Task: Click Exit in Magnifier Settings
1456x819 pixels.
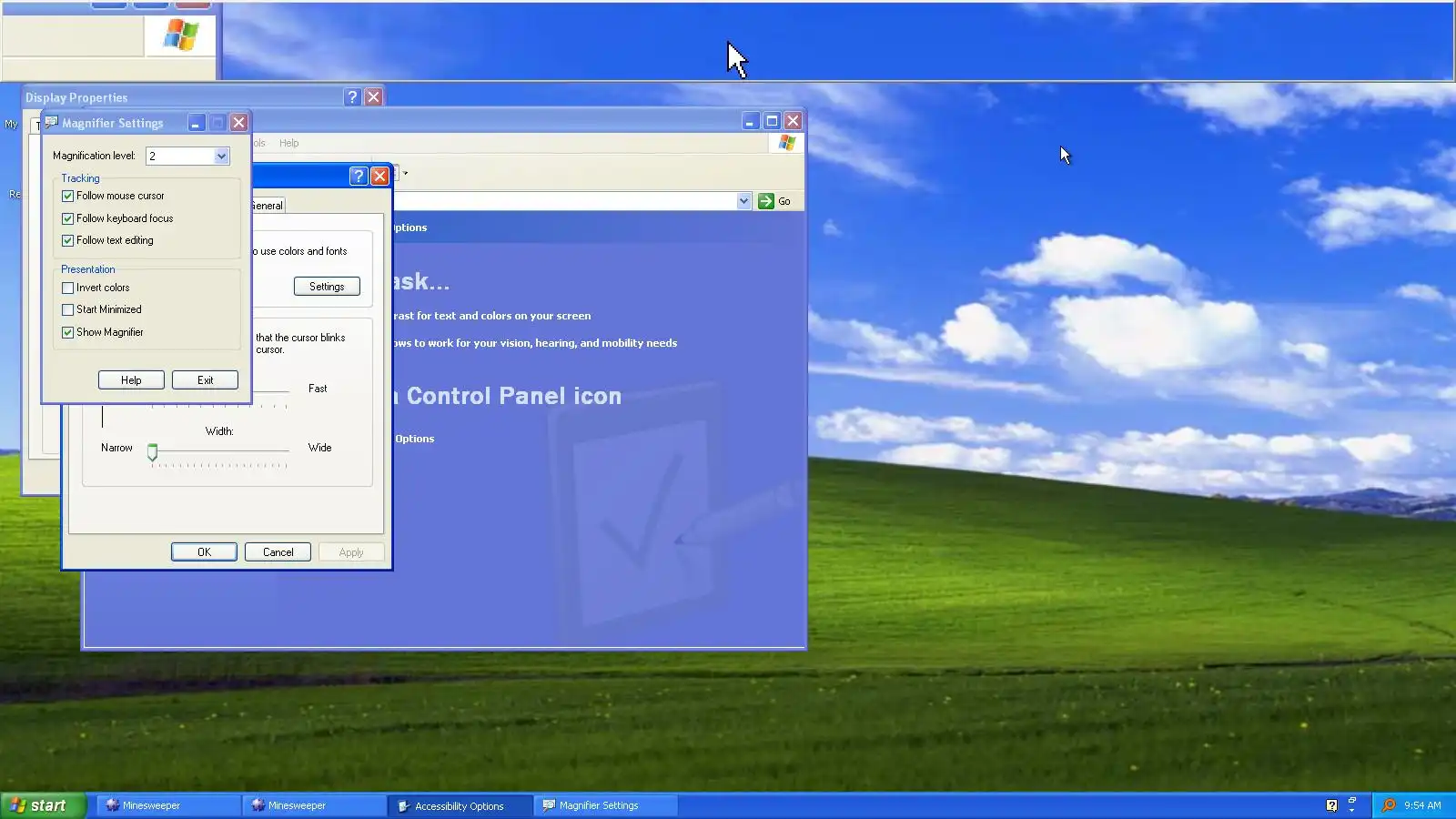Action: coord(205,380)
